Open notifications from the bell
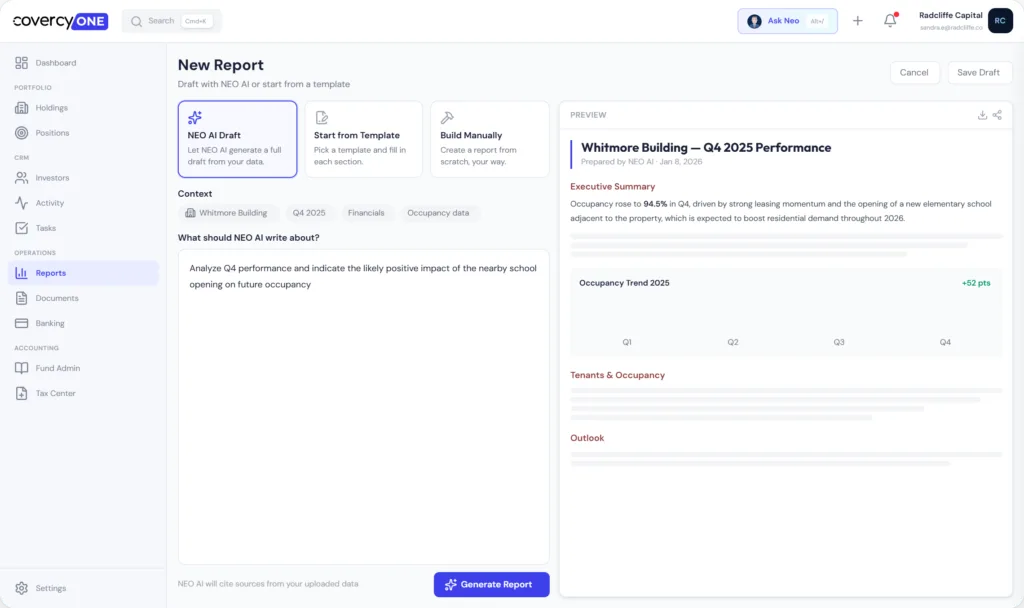This screenshot has width=1024, height=608. tap(889, 20)
